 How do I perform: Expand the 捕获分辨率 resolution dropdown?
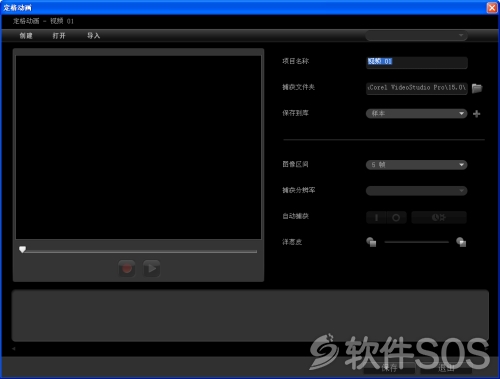tap(417, 191)
